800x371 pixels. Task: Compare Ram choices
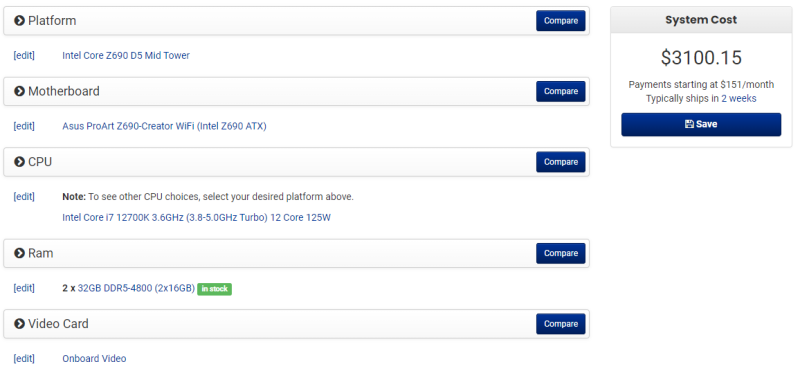pyautogui.click(x=561, y=253)
